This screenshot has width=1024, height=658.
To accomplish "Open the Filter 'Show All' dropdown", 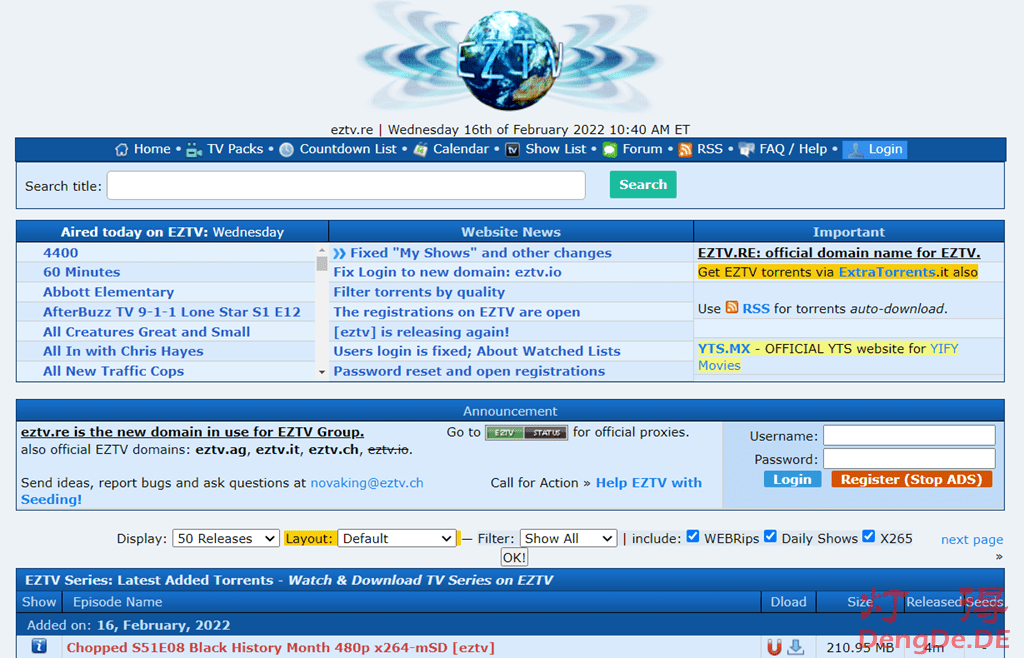I will tap(568, 538).
